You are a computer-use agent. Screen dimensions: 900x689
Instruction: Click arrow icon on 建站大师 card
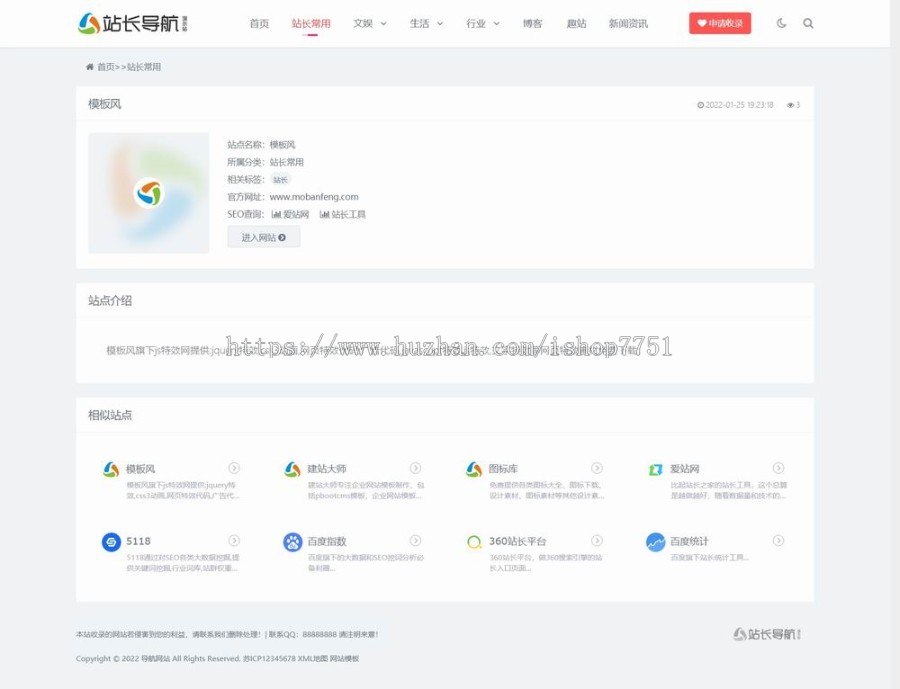[x=416, y=468]
